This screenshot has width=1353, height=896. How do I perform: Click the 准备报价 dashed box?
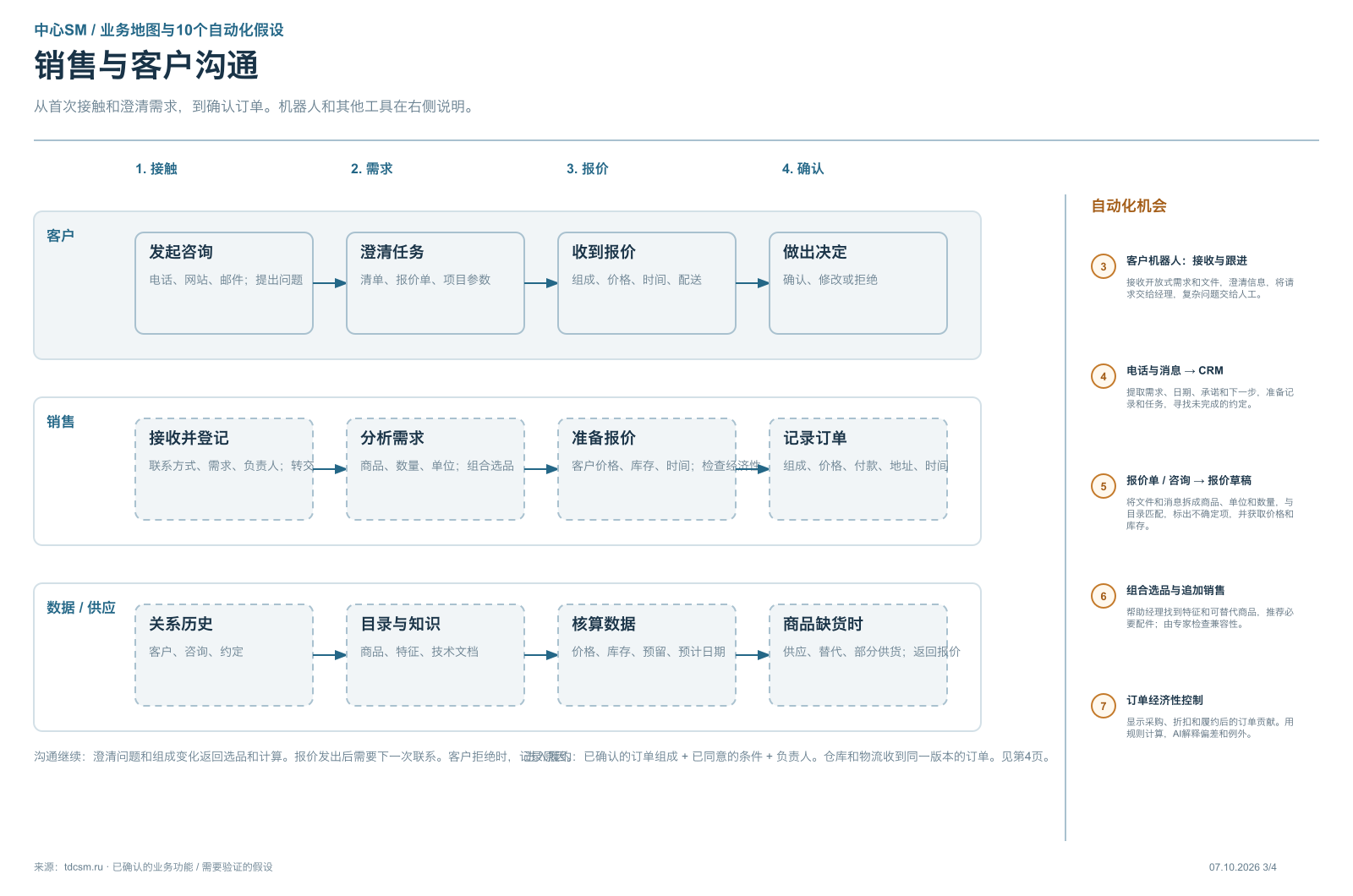(647, 469)
